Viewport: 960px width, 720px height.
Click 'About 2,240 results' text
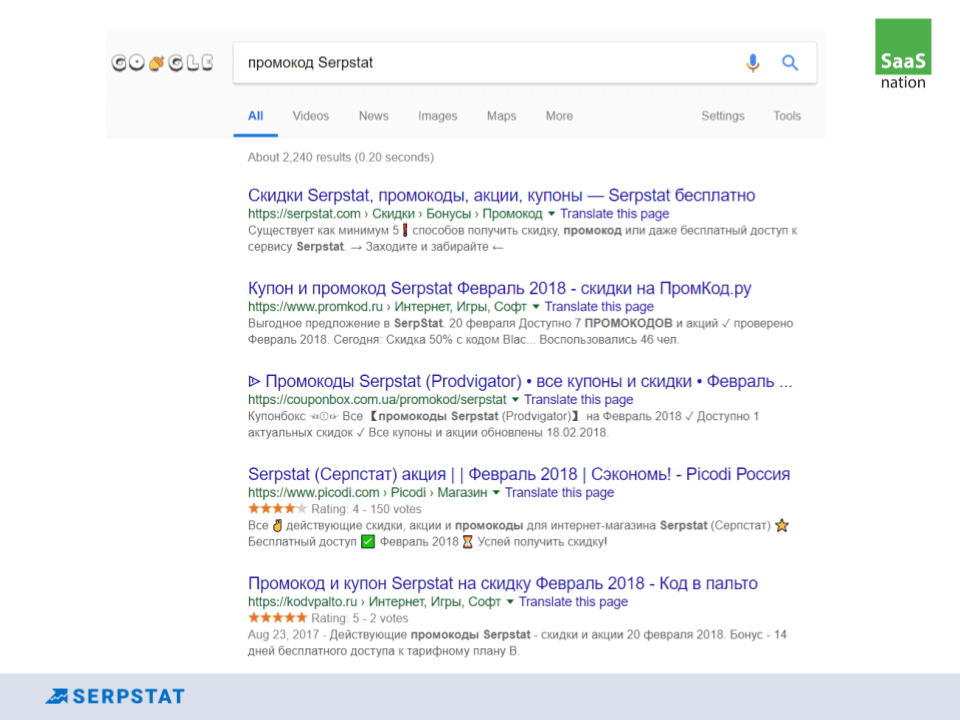pyautogui.click(x=340, y=157)
